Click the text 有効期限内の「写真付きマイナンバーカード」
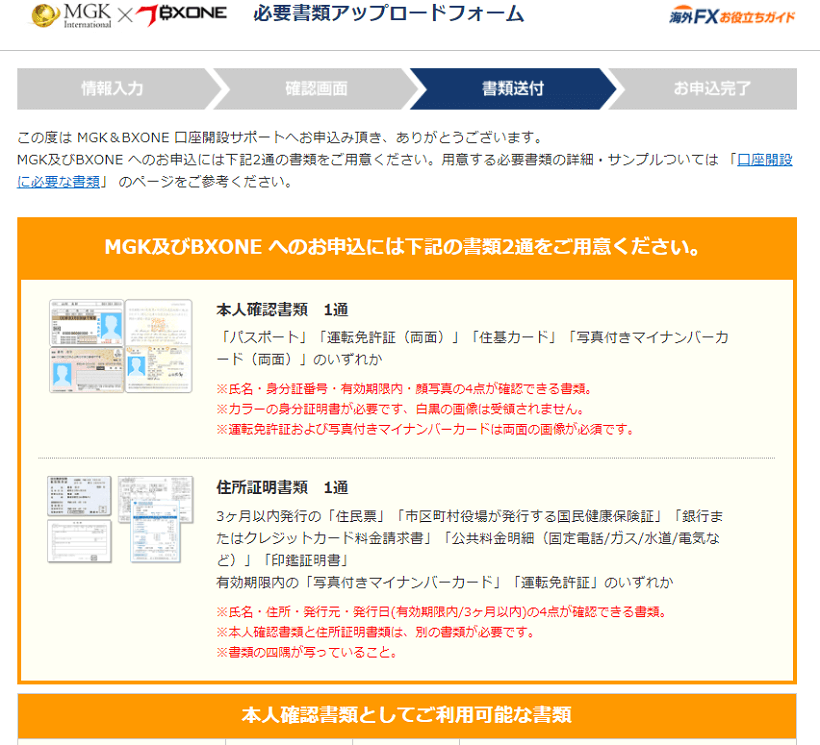This screenshot has width=820, height=745. tap(445, 582)
